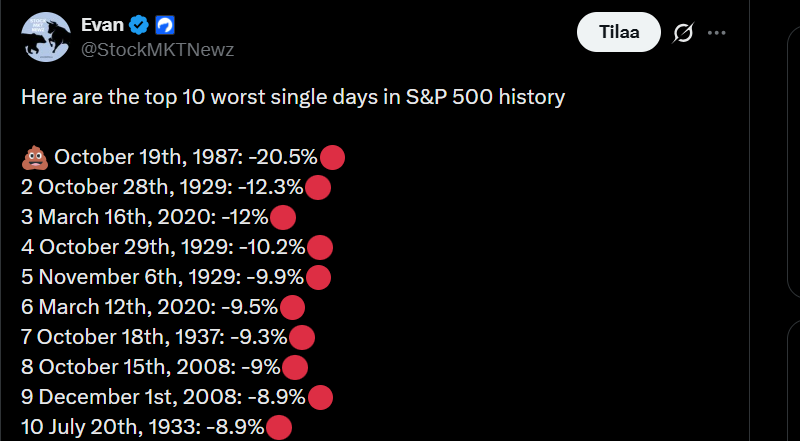The image size is (800, 441).
Task: Click red circle on October 15th, 2008 line
Action: (295, 367)
